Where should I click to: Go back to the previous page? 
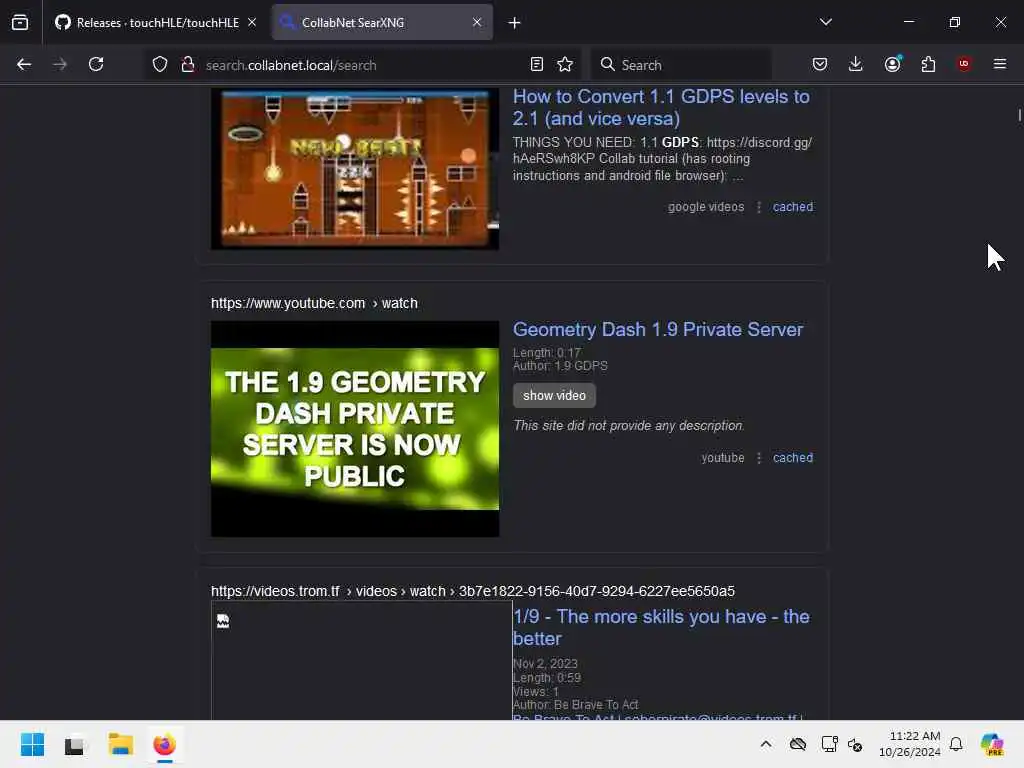24,65
